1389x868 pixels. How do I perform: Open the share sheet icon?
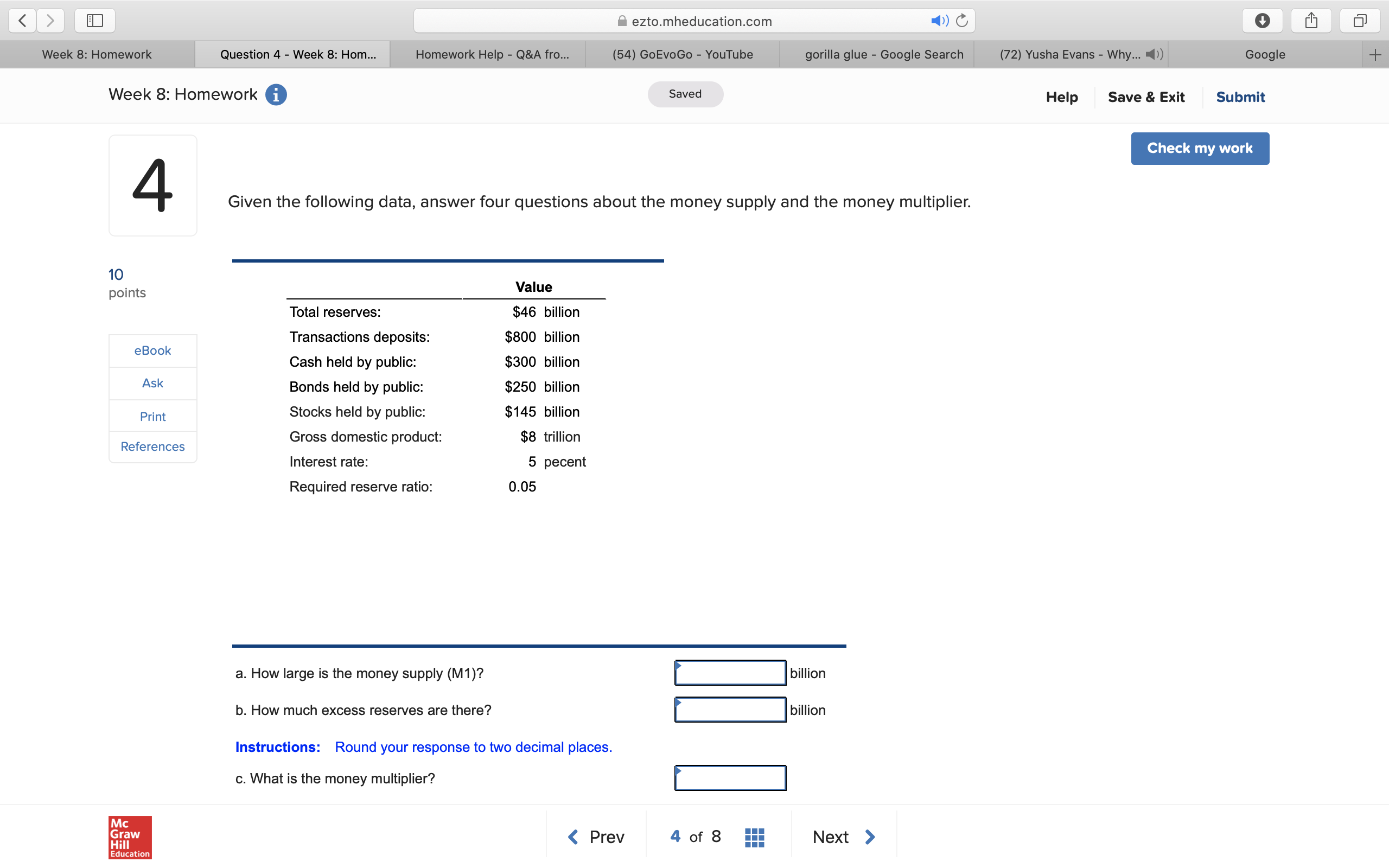[1311, 20]
